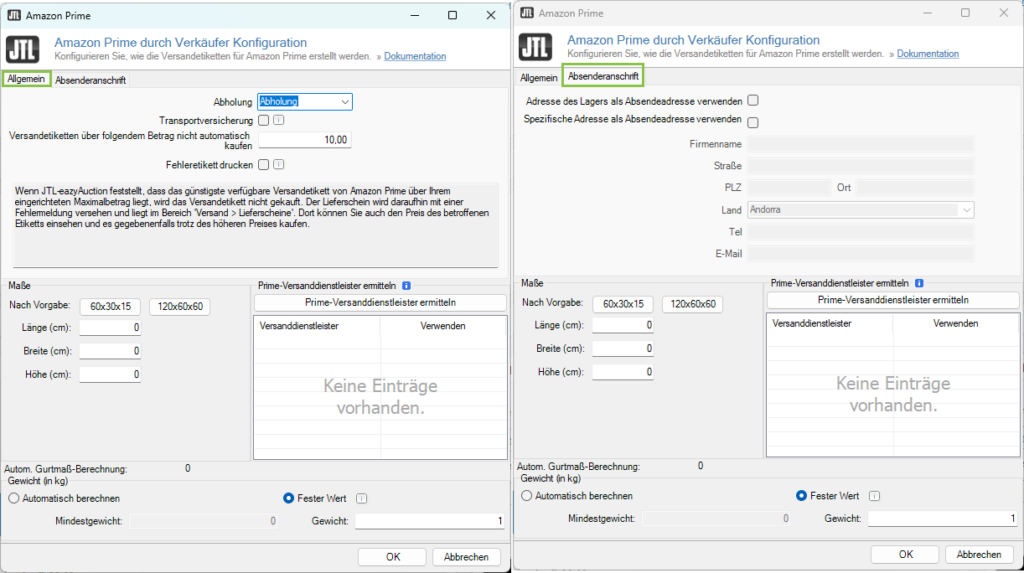
Task: Click the Firmenname field
Action: [x=861, y=144]
